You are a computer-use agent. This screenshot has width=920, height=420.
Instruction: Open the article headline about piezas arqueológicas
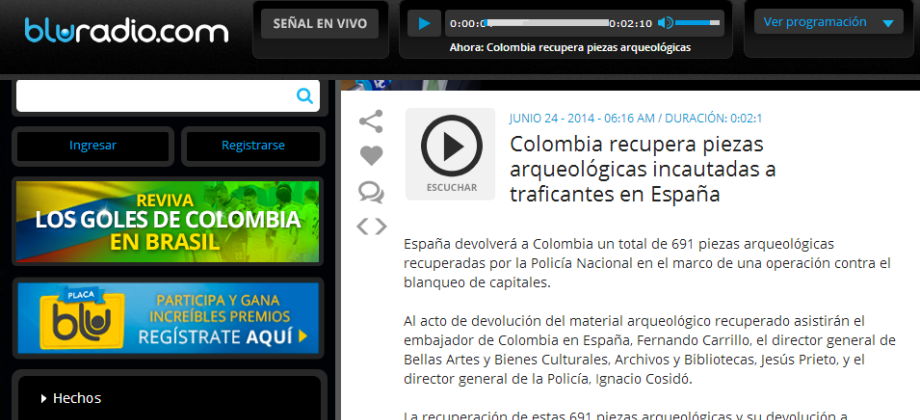(x=642, y=169)
